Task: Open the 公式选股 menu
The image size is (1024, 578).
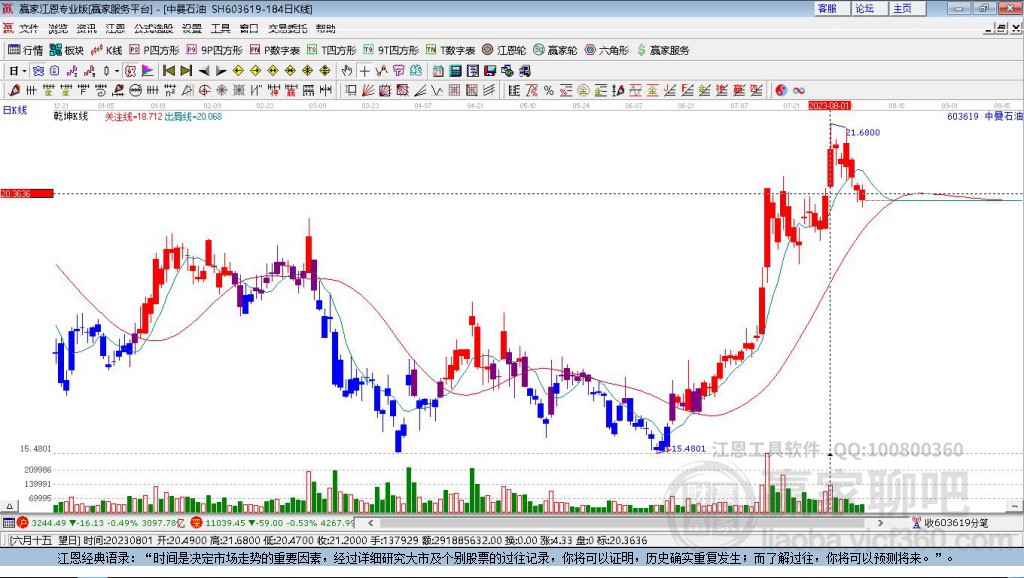Action: [x=153, y=28]
